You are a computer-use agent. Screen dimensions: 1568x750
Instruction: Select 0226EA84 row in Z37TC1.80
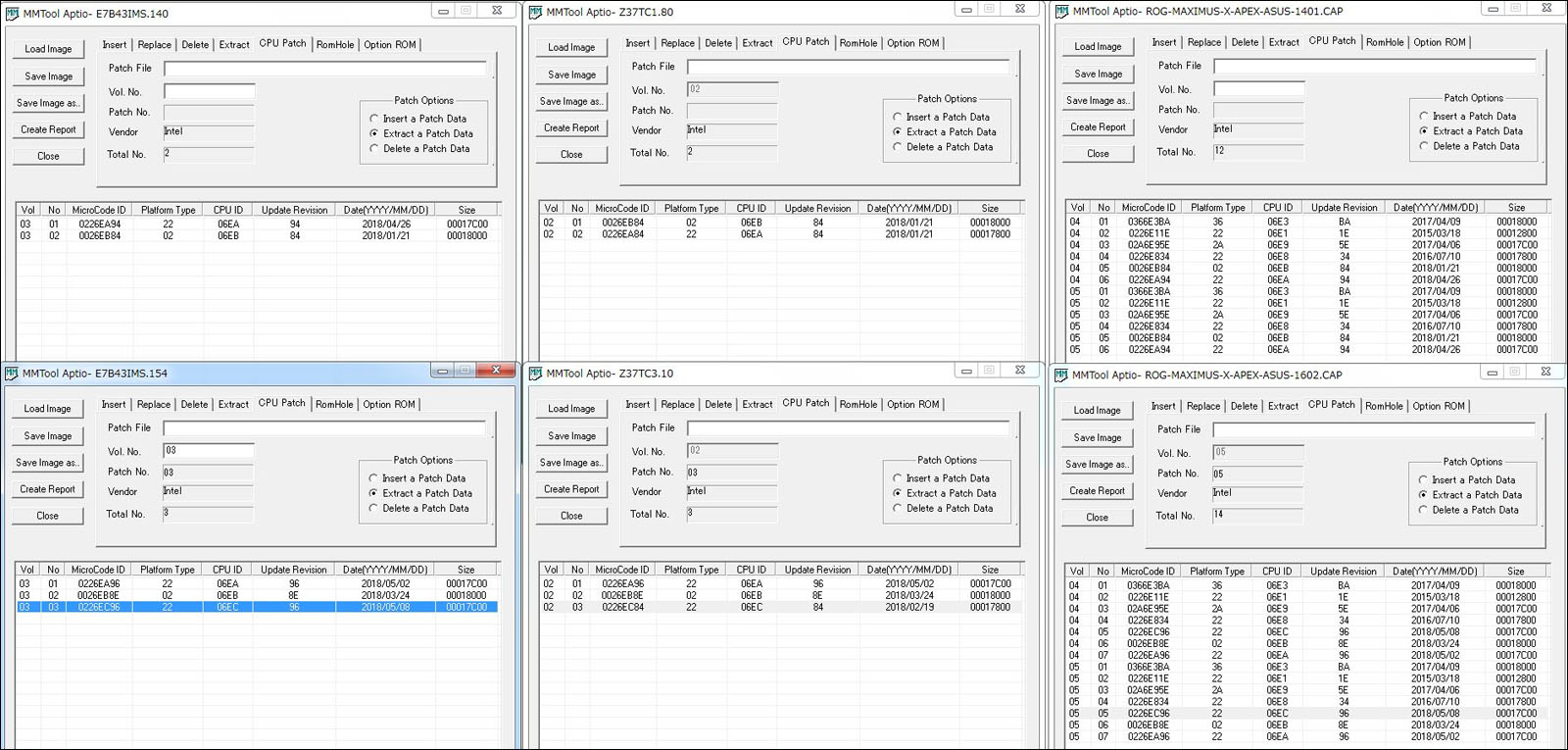point(780,234)
